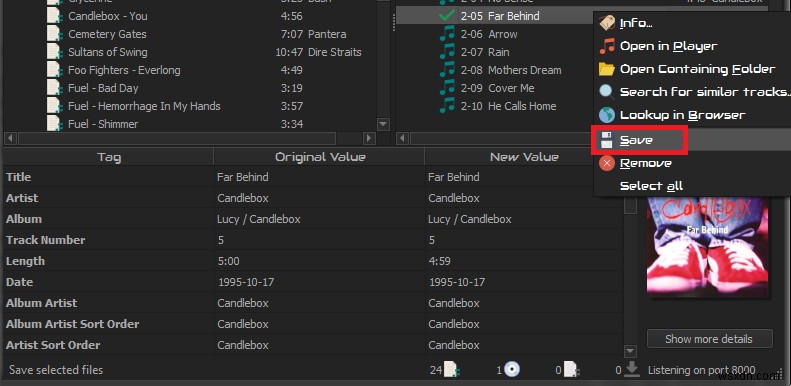Image resolution: width=791 pixels, height=386 pixels.
Task: Click the Far Behind cover art thumbnail
Action: 707,247
